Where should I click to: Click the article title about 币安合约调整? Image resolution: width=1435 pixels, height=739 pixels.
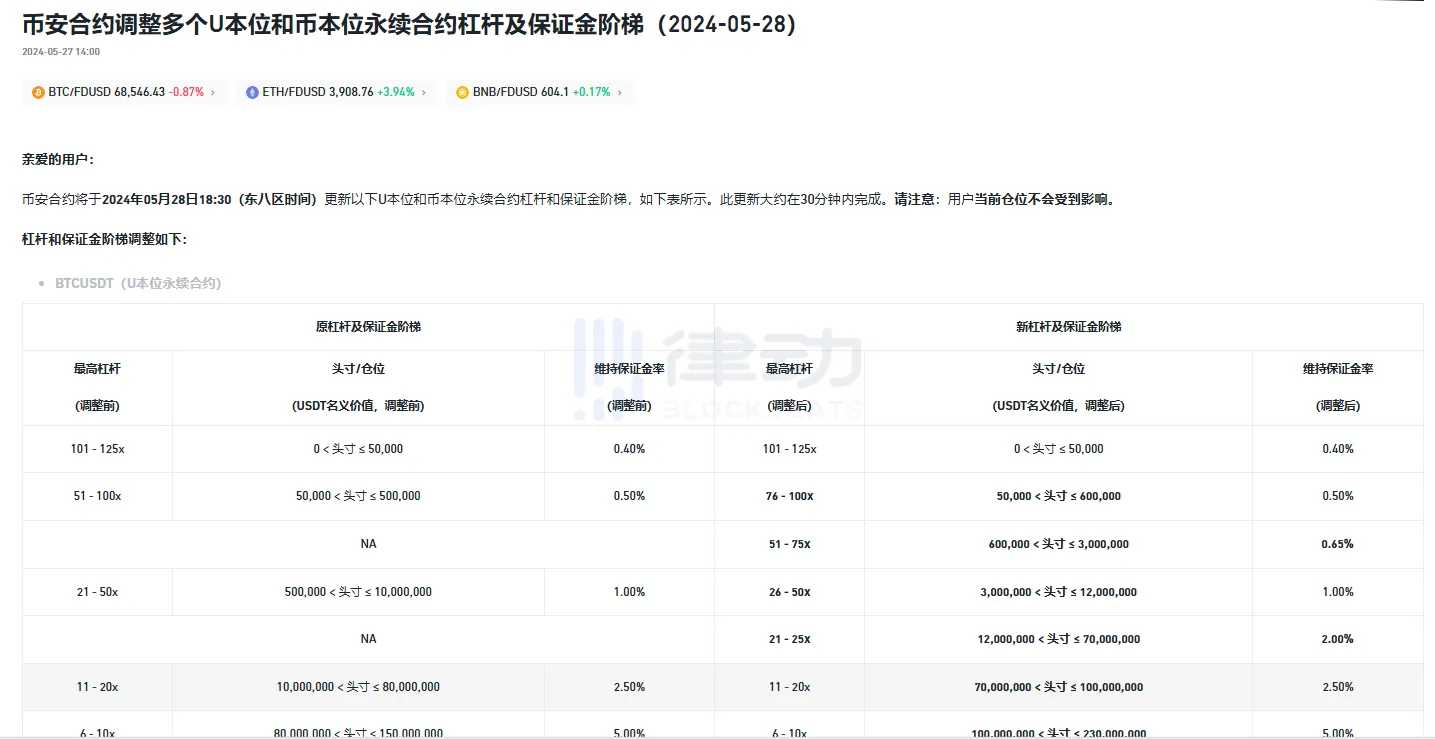tap(409, 25)
